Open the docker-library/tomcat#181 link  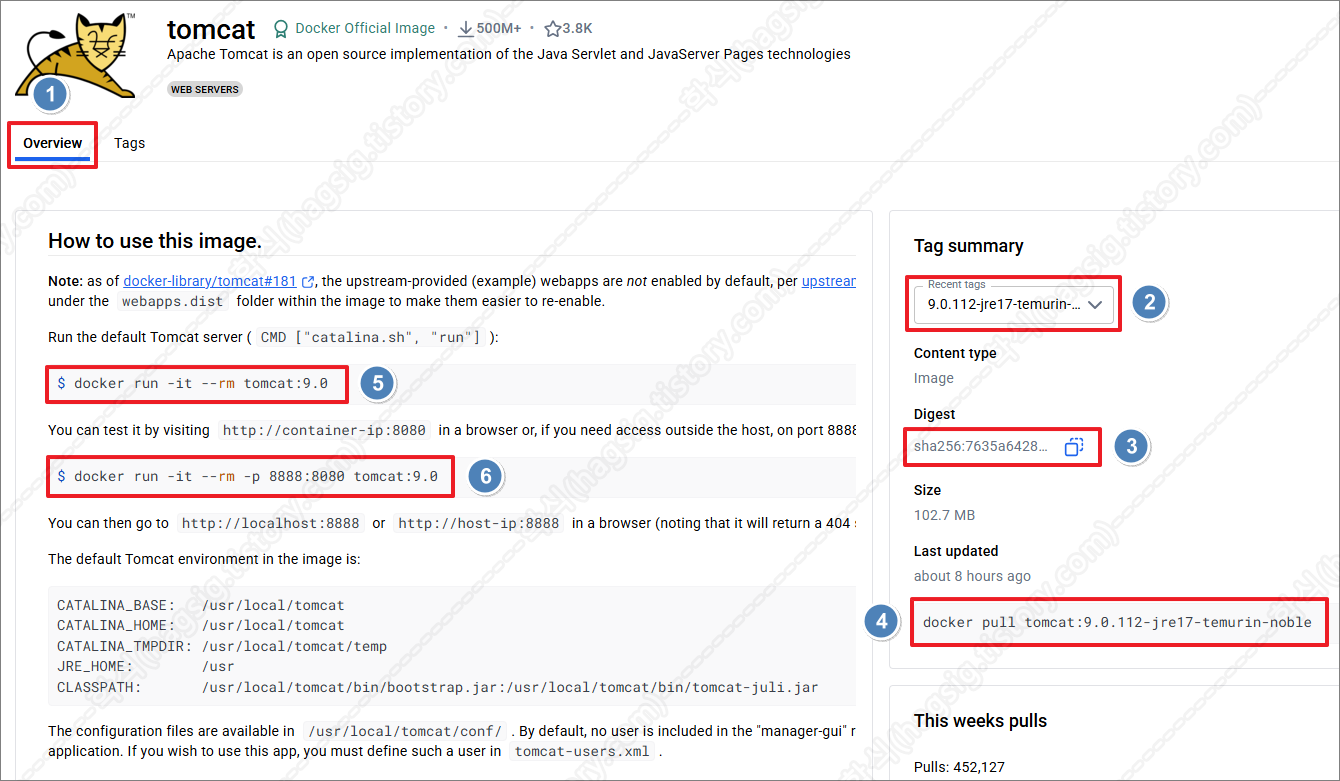coord(210,282)
